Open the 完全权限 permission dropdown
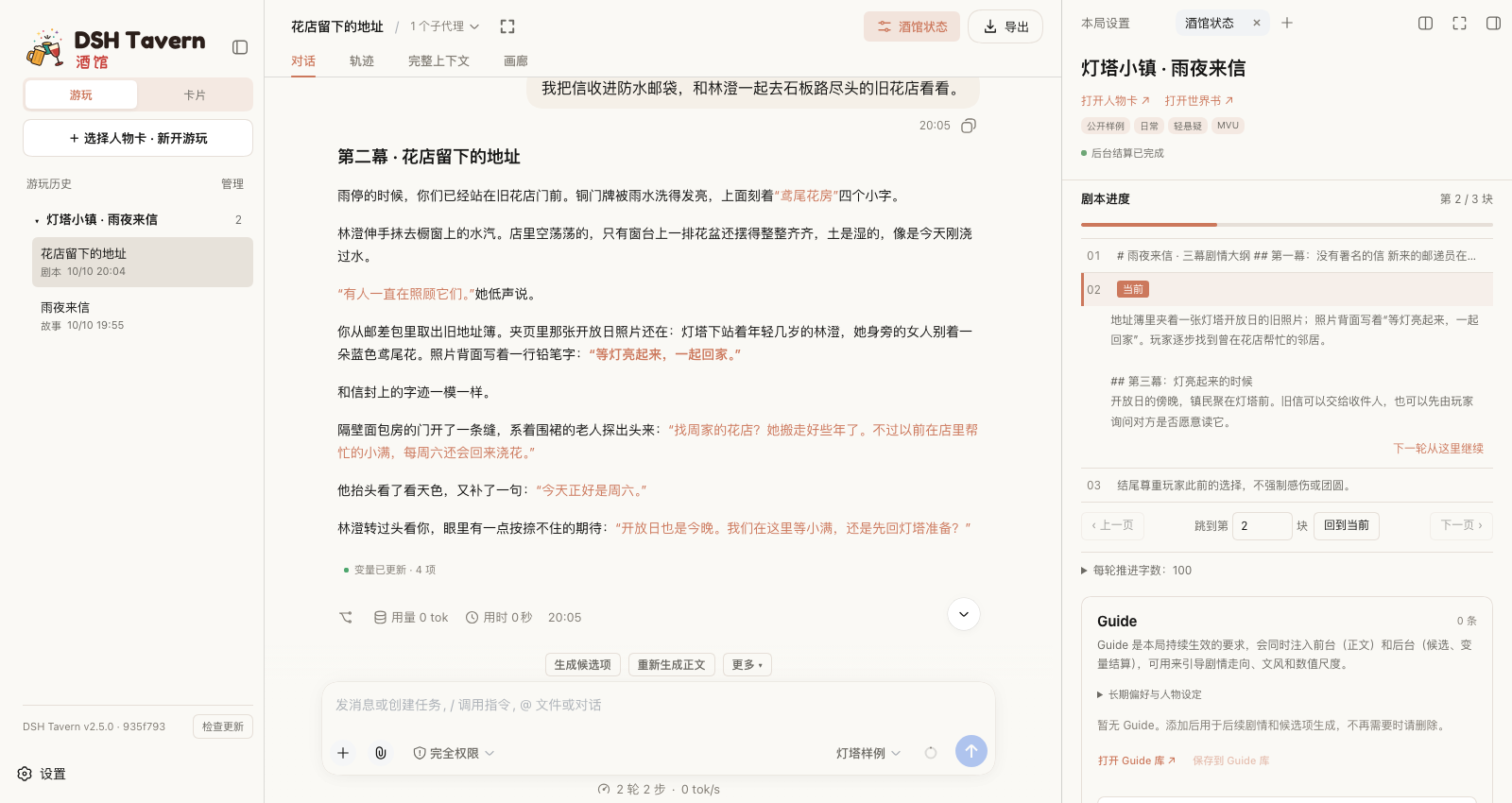 [454, 753]
